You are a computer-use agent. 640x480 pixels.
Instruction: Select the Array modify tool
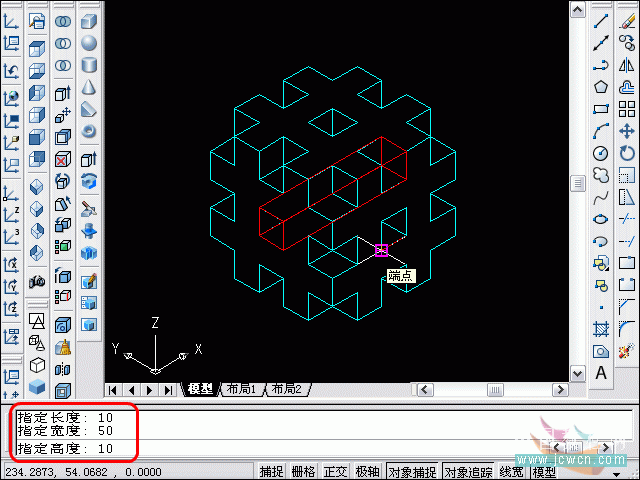[x=627, y=109]
